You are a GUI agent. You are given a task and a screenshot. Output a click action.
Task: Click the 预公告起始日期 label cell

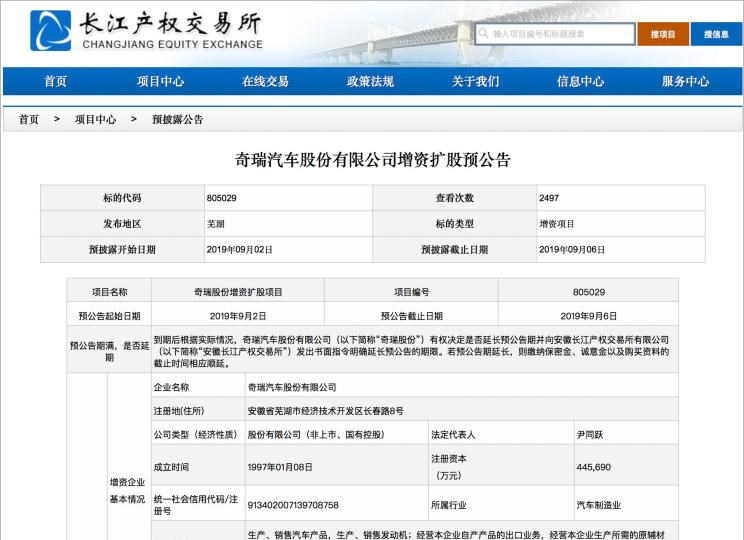[109, 316]
